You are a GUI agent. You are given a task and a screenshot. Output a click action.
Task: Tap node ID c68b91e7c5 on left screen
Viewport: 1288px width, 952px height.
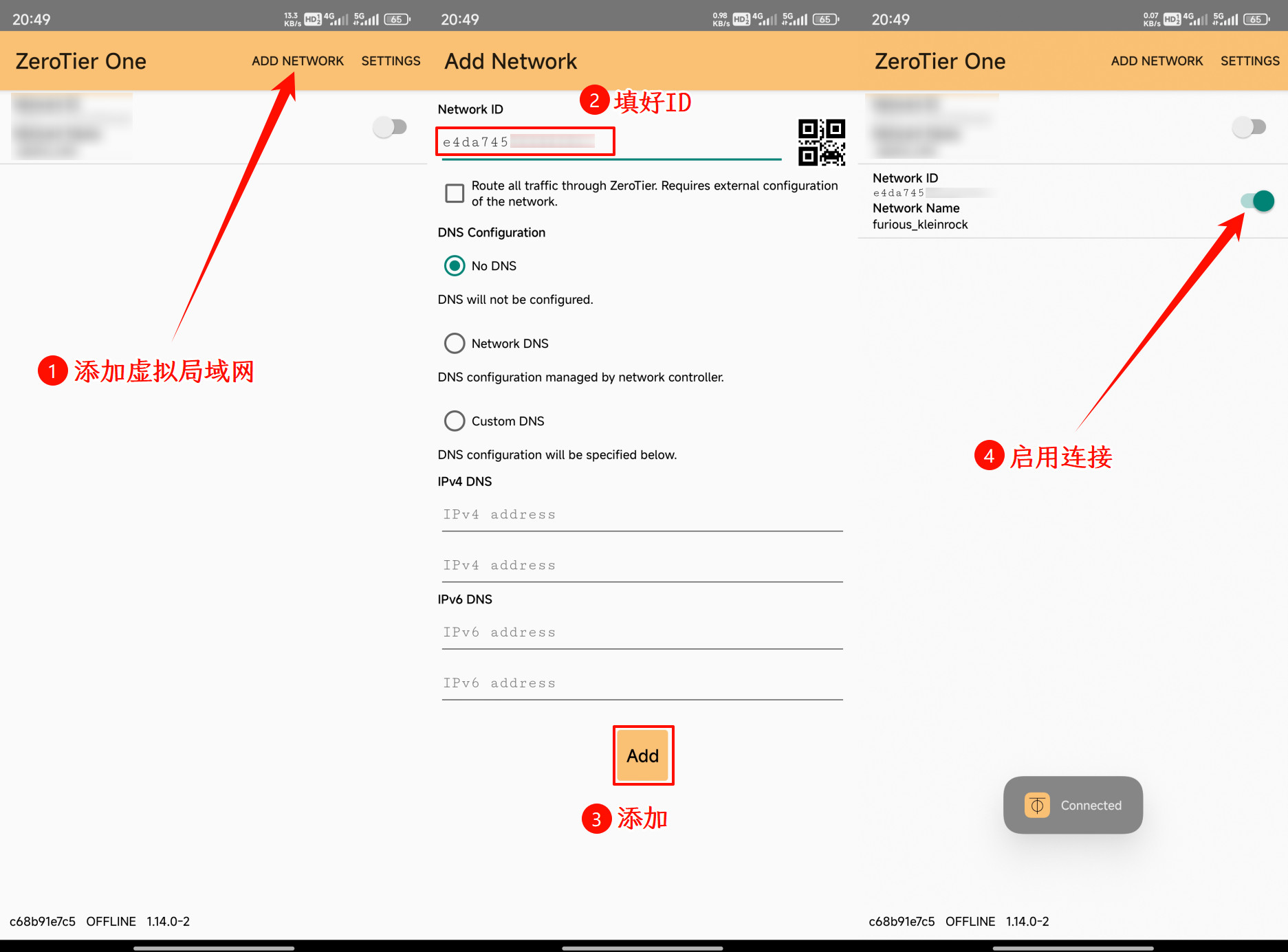(x=43, y=922)
